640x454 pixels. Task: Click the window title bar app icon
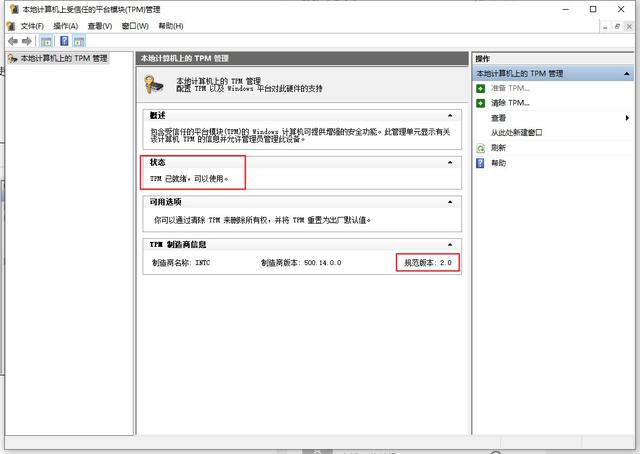point(14,9)
